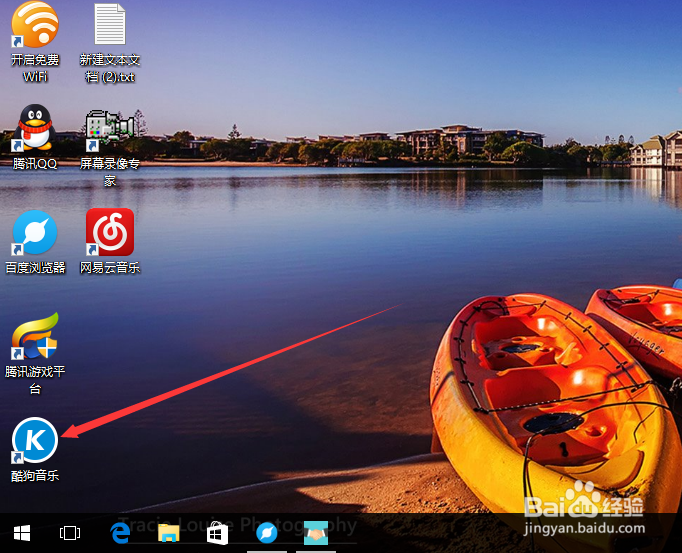Open the Windows Store taskbar icon
The image size is (682, 553).
point(217,533)
